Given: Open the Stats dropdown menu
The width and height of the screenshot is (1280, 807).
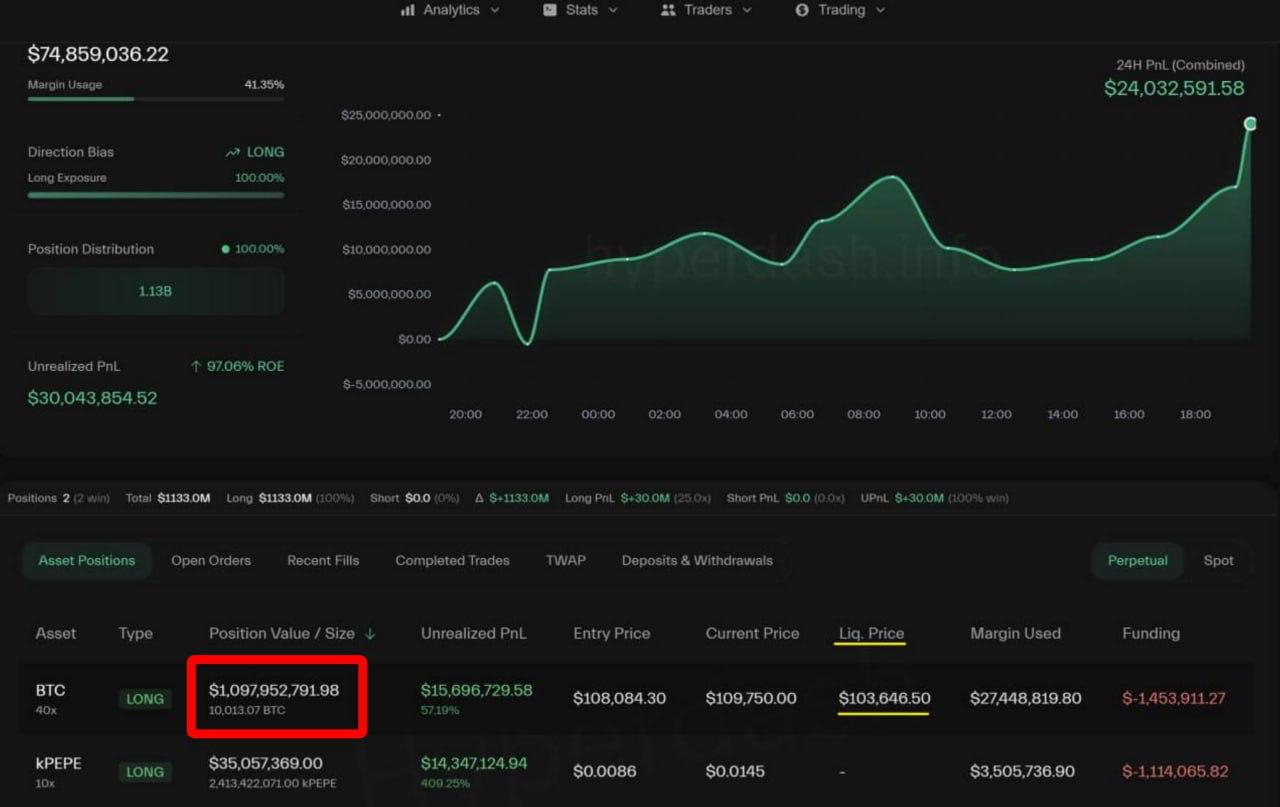Looking at the screenshot, I should coord(580,10).
